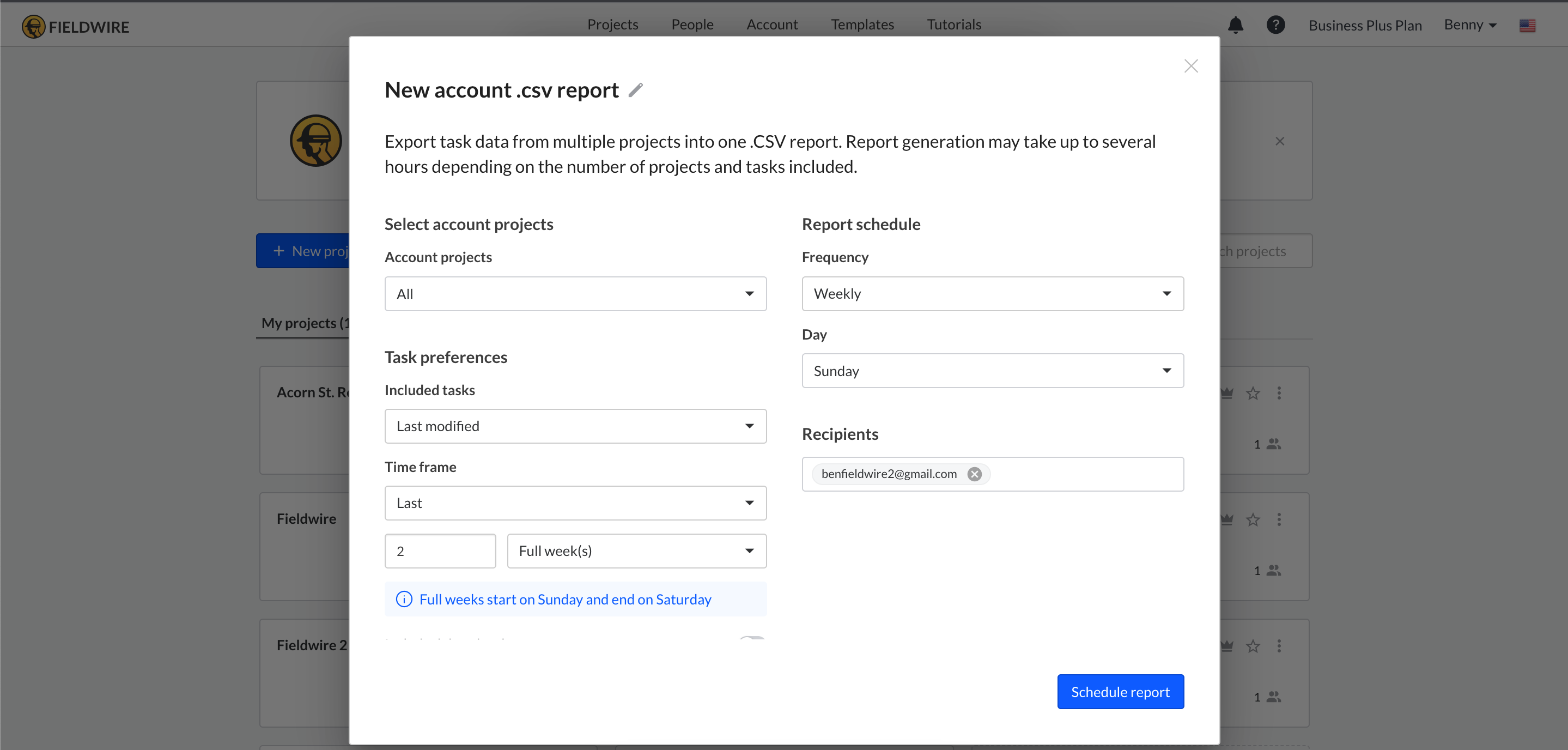Open Templates in the top navigation
Image resolution: width=1568 pixels, height=750 pixels.
pos(862,25)
